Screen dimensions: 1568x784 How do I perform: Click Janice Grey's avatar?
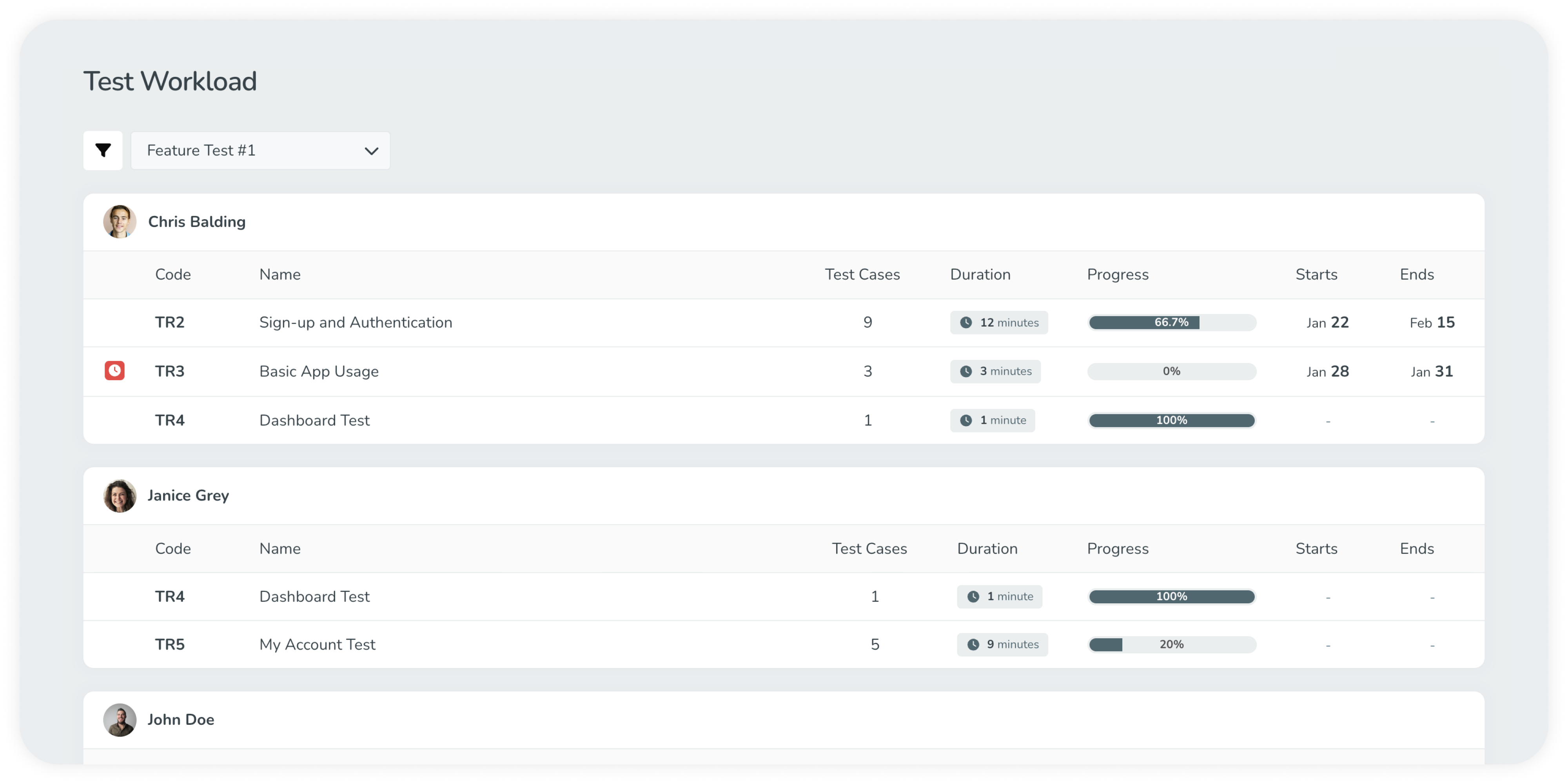click(x=120, y=495)
